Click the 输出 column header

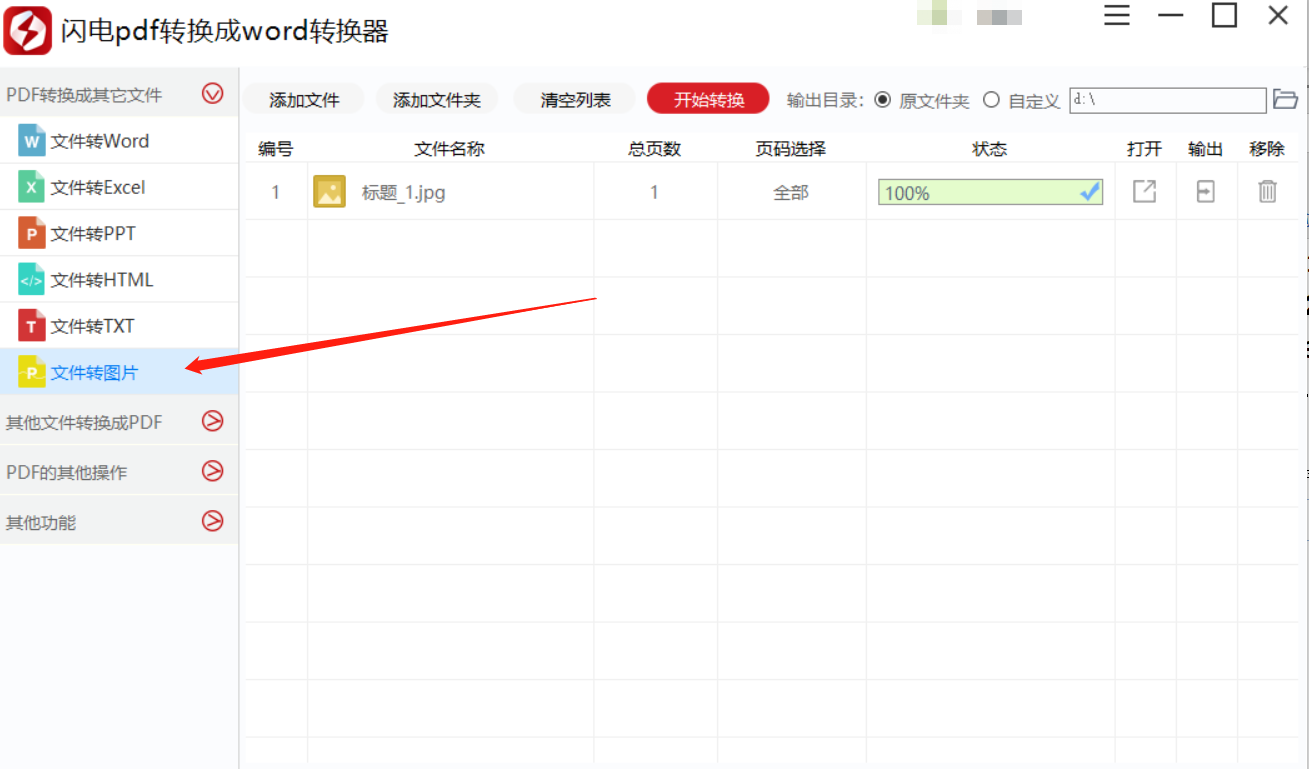tap(1206, 149)
